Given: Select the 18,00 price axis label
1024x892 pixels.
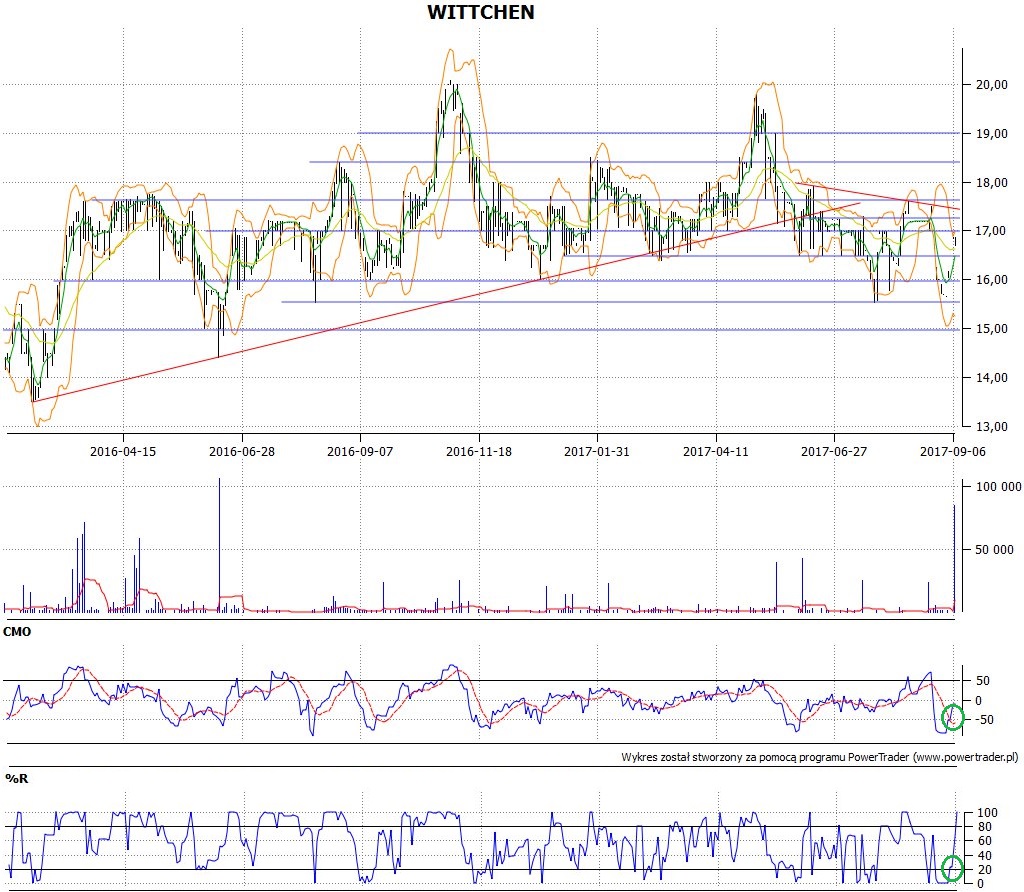Looking at the screenshot, I should 991,182.
